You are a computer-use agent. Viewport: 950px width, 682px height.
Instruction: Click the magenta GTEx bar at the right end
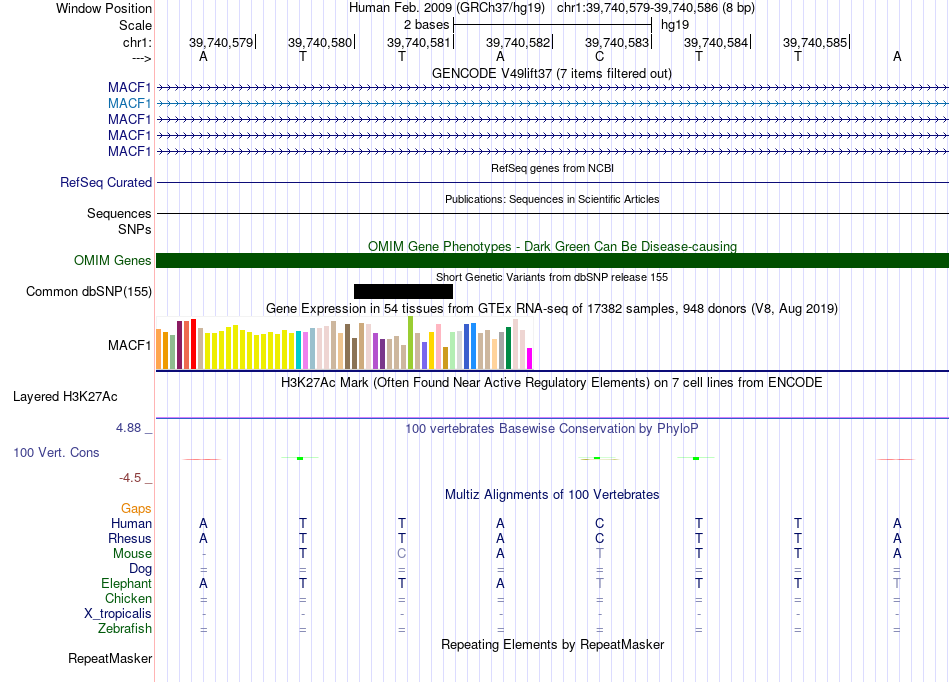click(x=530, y=358)
